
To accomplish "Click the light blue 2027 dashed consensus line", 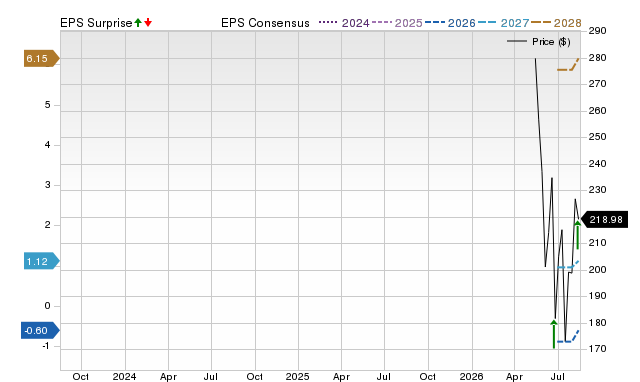I will (x=568, y=265).
